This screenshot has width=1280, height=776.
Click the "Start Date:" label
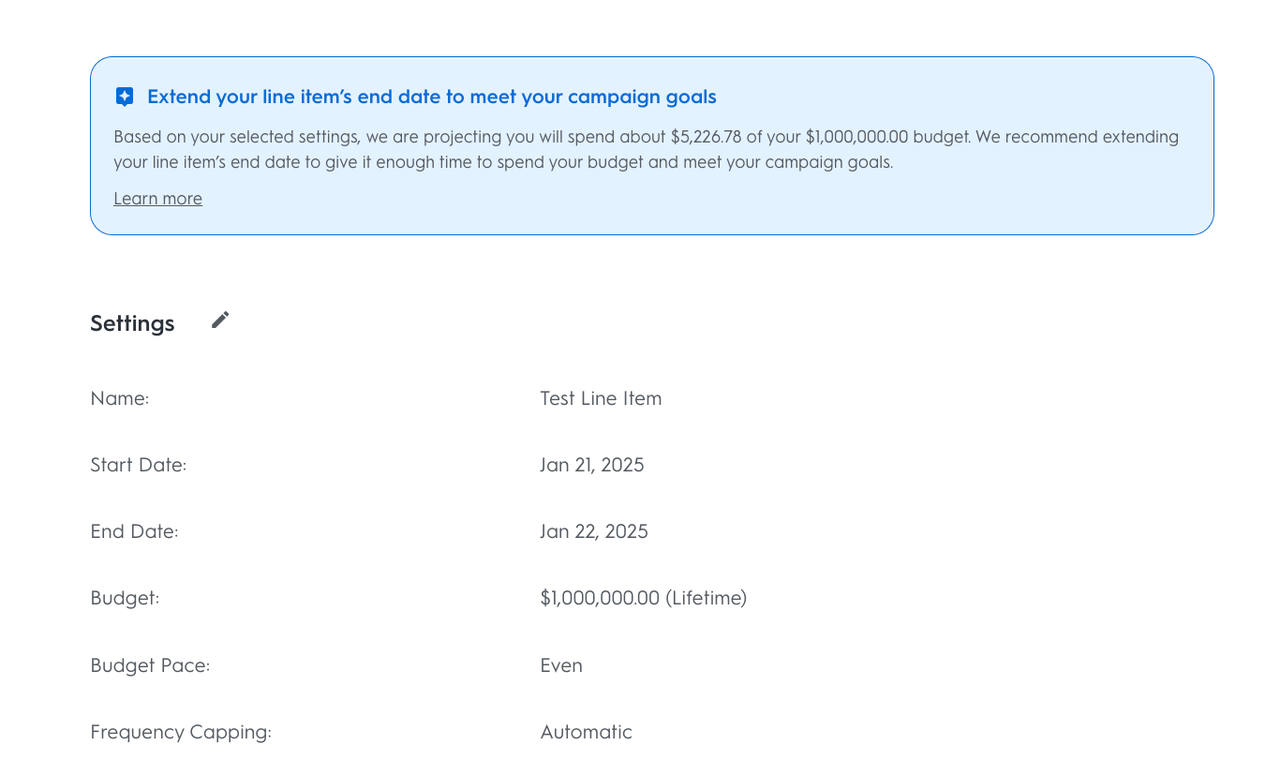[138, 465]
